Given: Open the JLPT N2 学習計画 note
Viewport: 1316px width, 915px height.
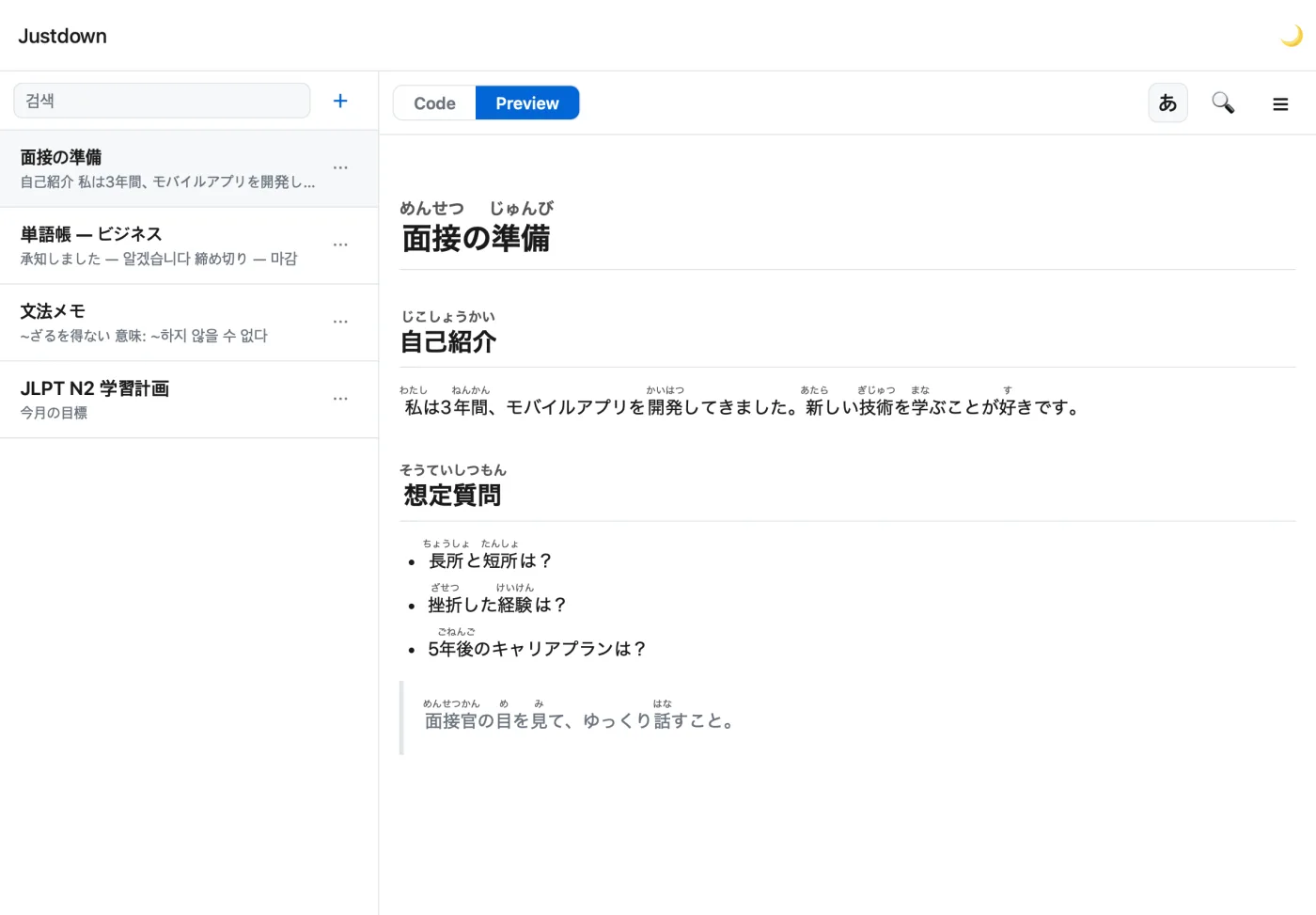Looking at the screenshot, I should coord(189,401).
